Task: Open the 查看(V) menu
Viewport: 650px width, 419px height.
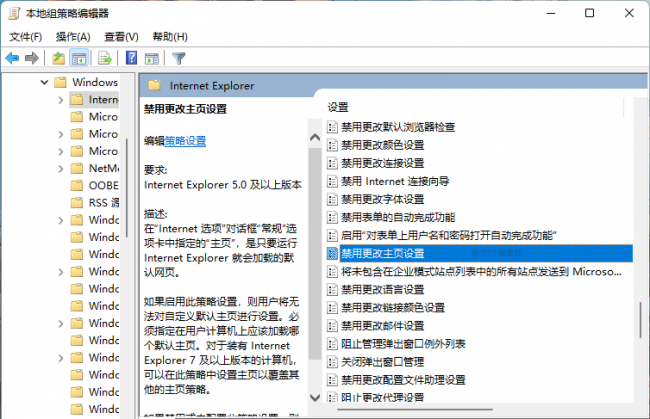Action: (121, 37)
